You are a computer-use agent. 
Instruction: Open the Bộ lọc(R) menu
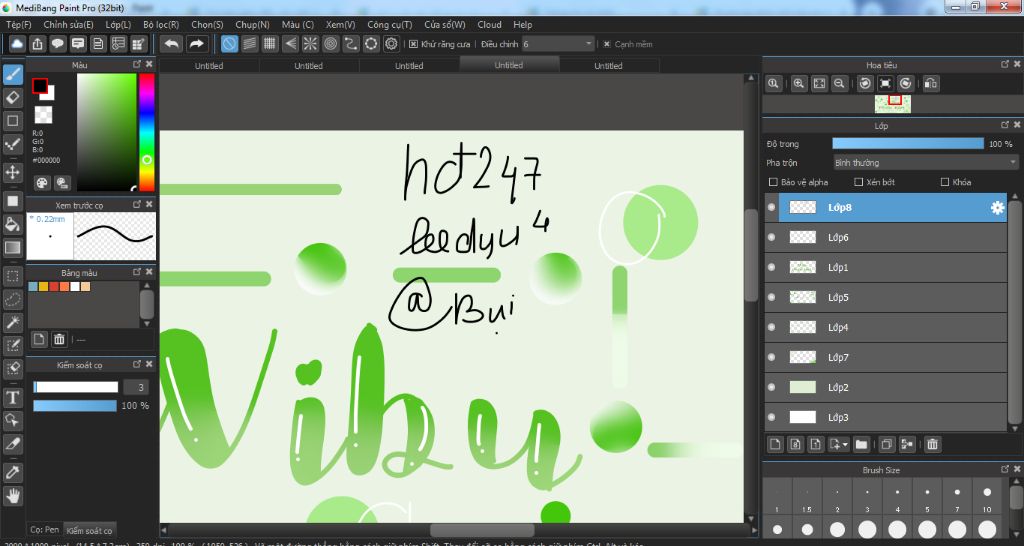click(x=160, y=24)
